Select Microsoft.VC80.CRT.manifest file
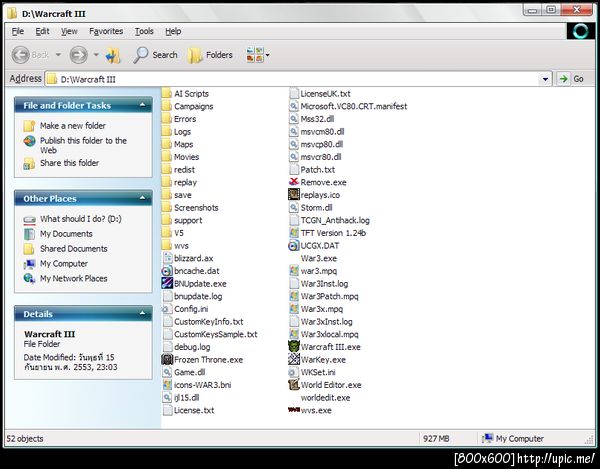The width and height of the screenshot is (600, 469). pos(348,106)
